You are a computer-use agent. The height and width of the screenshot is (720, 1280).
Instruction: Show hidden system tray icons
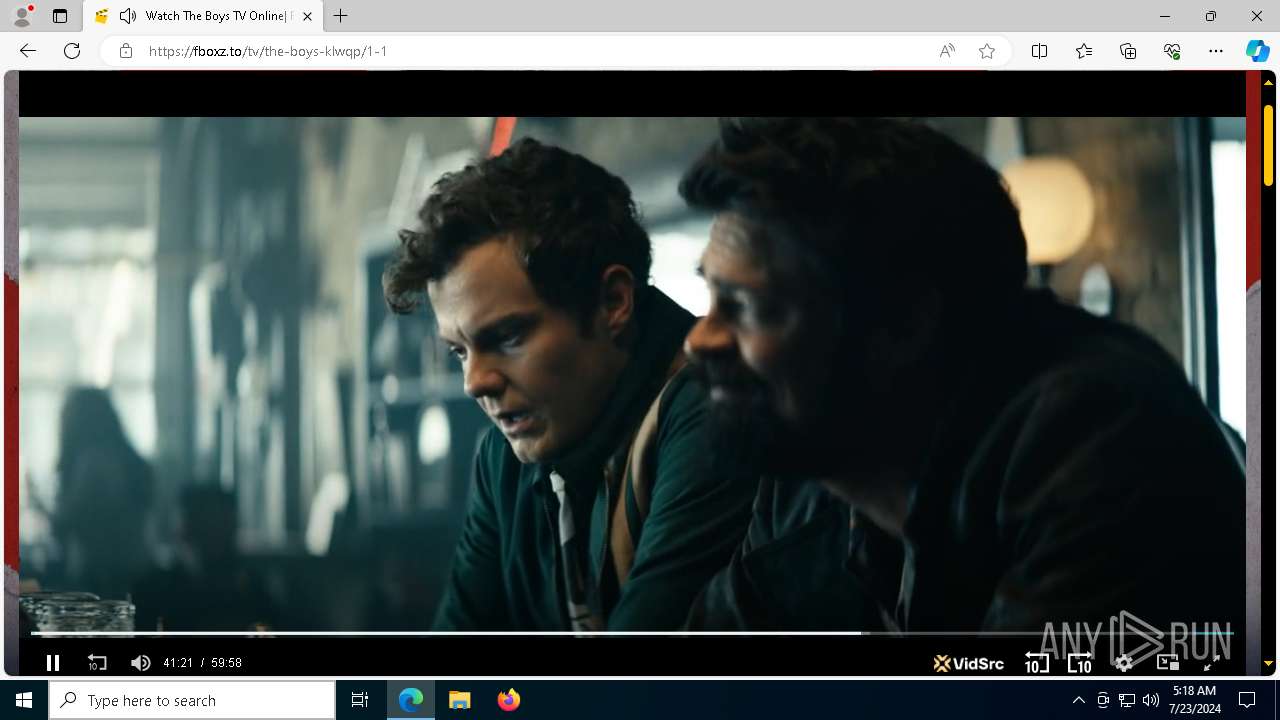point(1078,700)
